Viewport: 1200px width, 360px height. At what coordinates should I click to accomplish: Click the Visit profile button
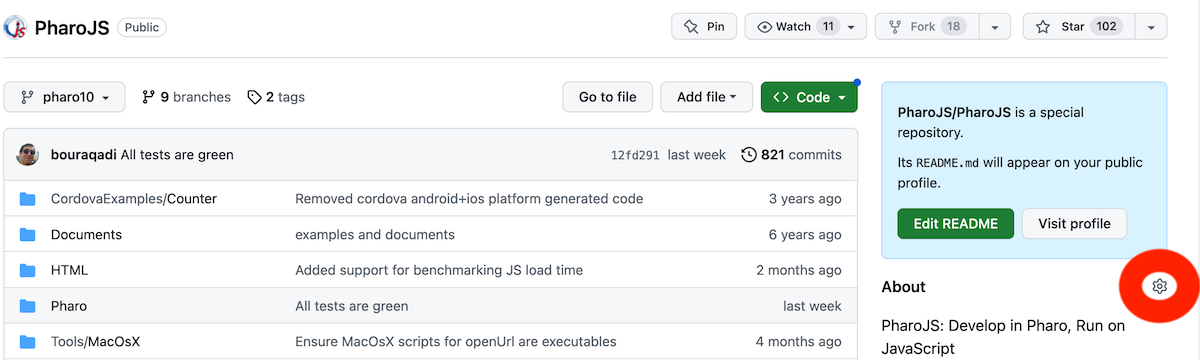[x=1074, y=224]
